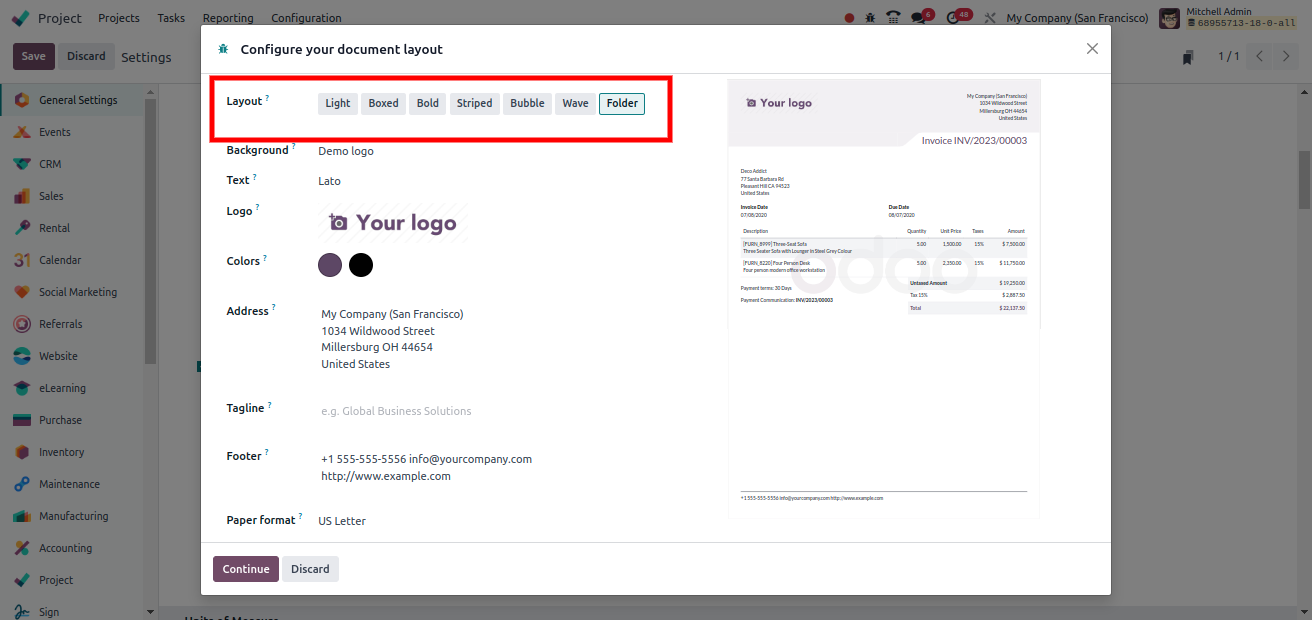1313x621 pixels.
Task: Switch to the Projects menu
Action: coord(118,17)
